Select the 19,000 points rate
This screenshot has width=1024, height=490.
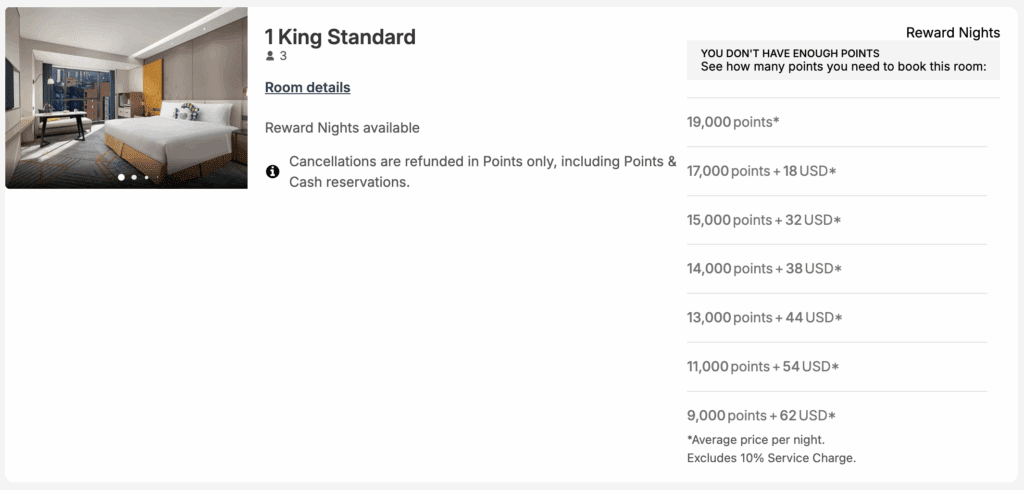point(733,122)
